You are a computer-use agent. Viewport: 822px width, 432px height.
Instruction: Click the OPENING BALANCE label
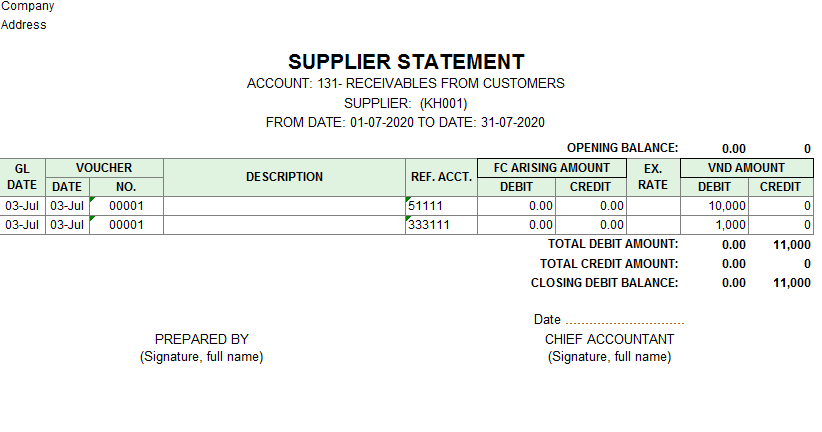[622, 147]
